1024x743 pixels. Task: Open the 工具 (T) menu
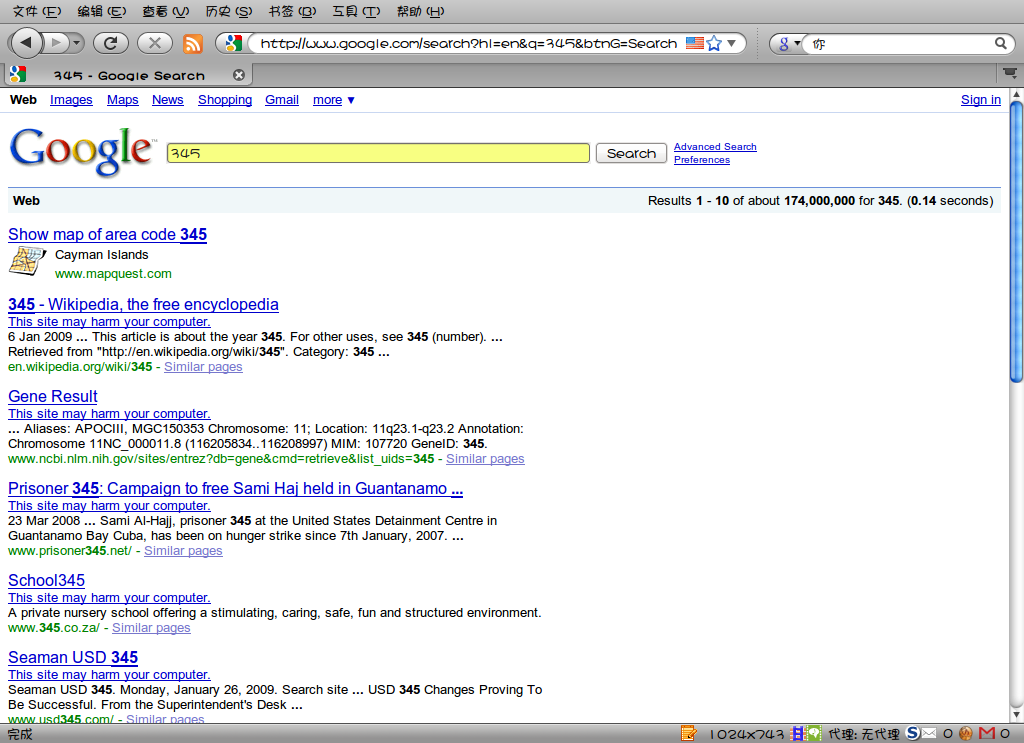(356, 11)
